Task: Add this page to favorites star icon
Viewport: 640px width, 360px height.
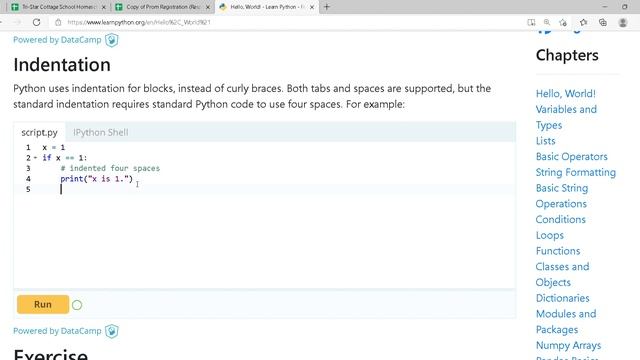Action: 563,22
